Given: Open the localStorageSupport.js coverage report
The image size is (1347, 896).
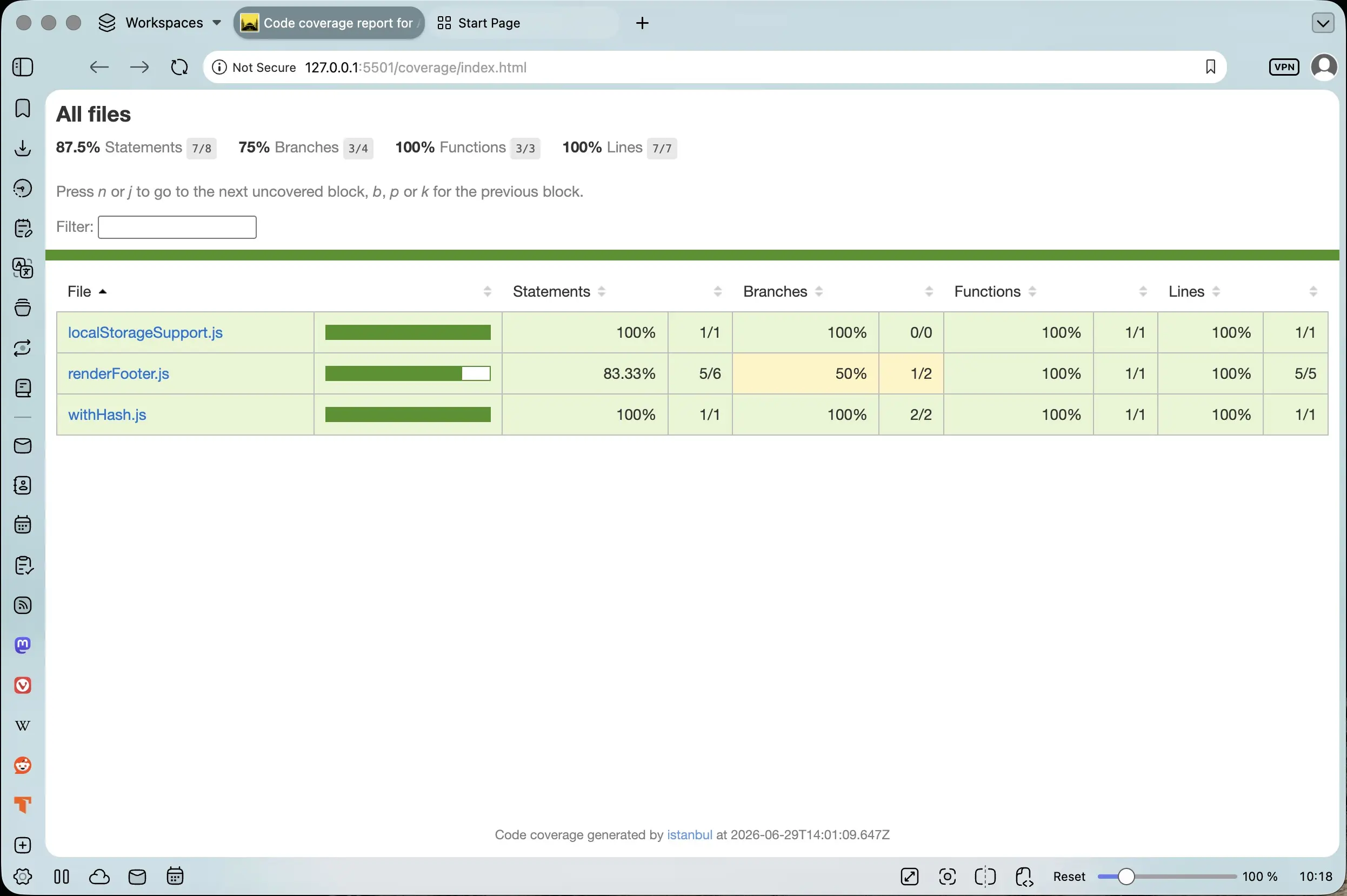Looking at the screenshot, I should click(x=145, y=332).
